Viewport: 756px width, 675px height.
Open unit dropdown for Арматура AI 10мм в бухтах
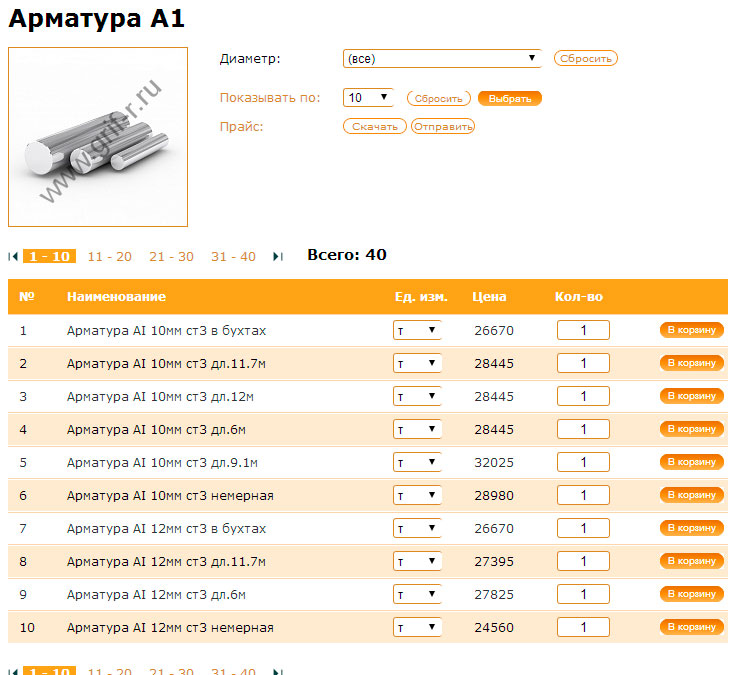click(x=417, y=330)
